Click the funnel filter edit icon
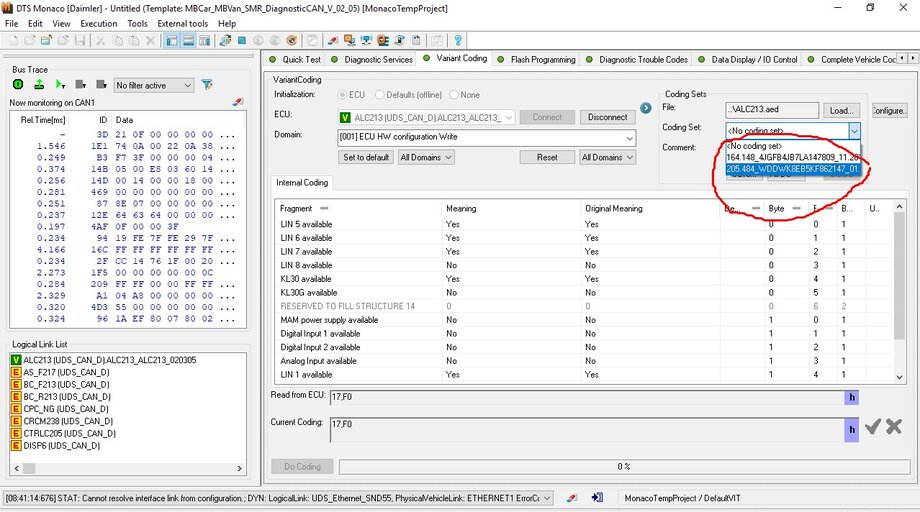The width and height of the screenshot is (920, 512). (207, 84)
